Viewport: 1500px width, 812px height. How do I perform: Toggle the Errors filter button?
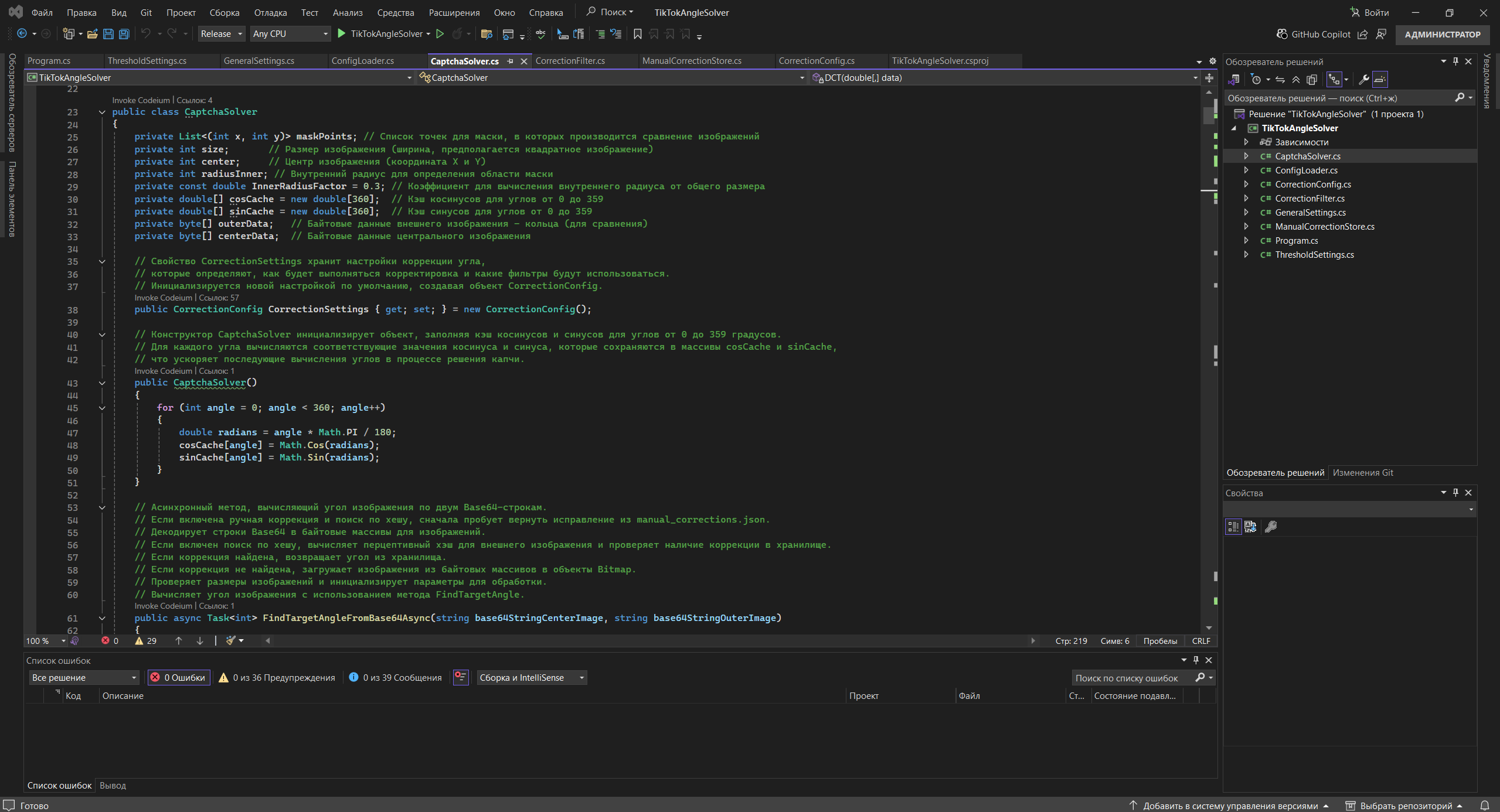click(179, 677)
